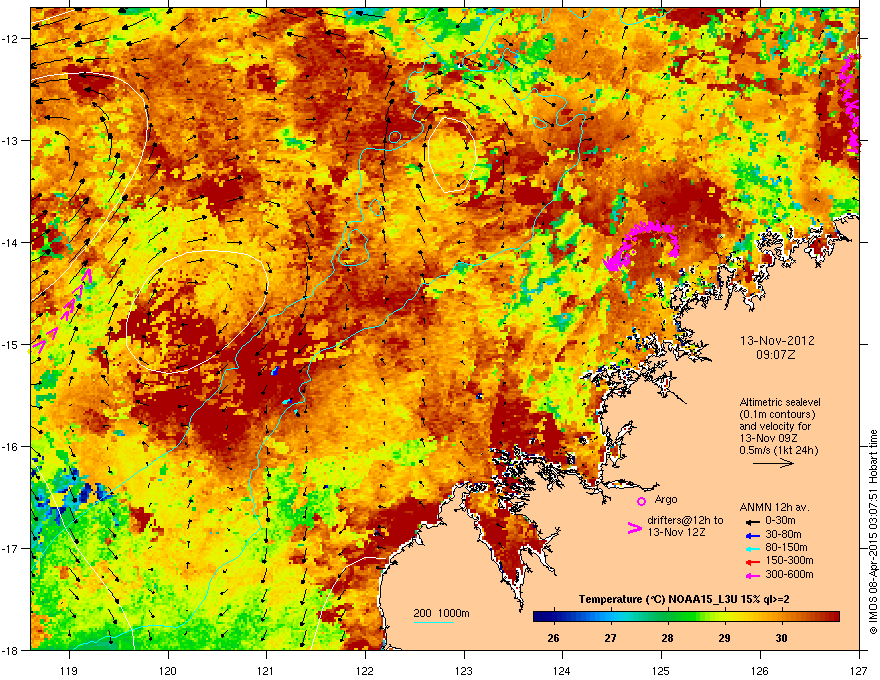This screenshot has height=680, width=880.
Task: Click the time label 09:07Z
Action: click(776, 355)
